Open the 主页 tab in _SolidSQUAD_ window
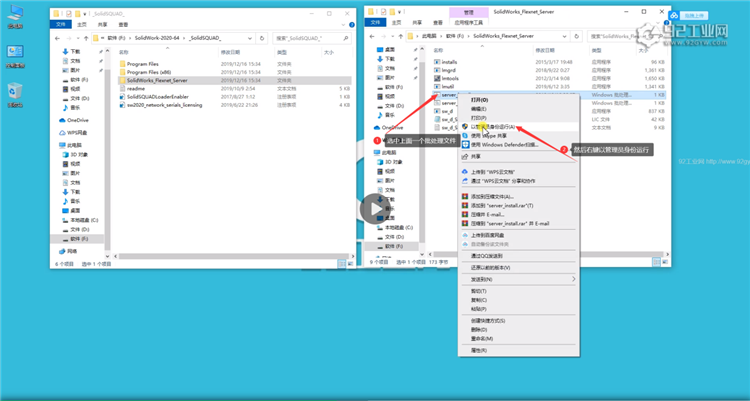 point(82,24)
